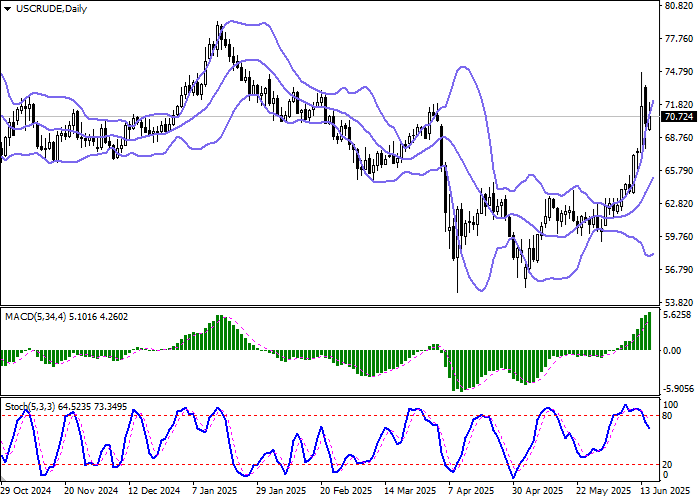
Task: Click the MACD 0.00 axis level label
Action: [x=674, y=350]
